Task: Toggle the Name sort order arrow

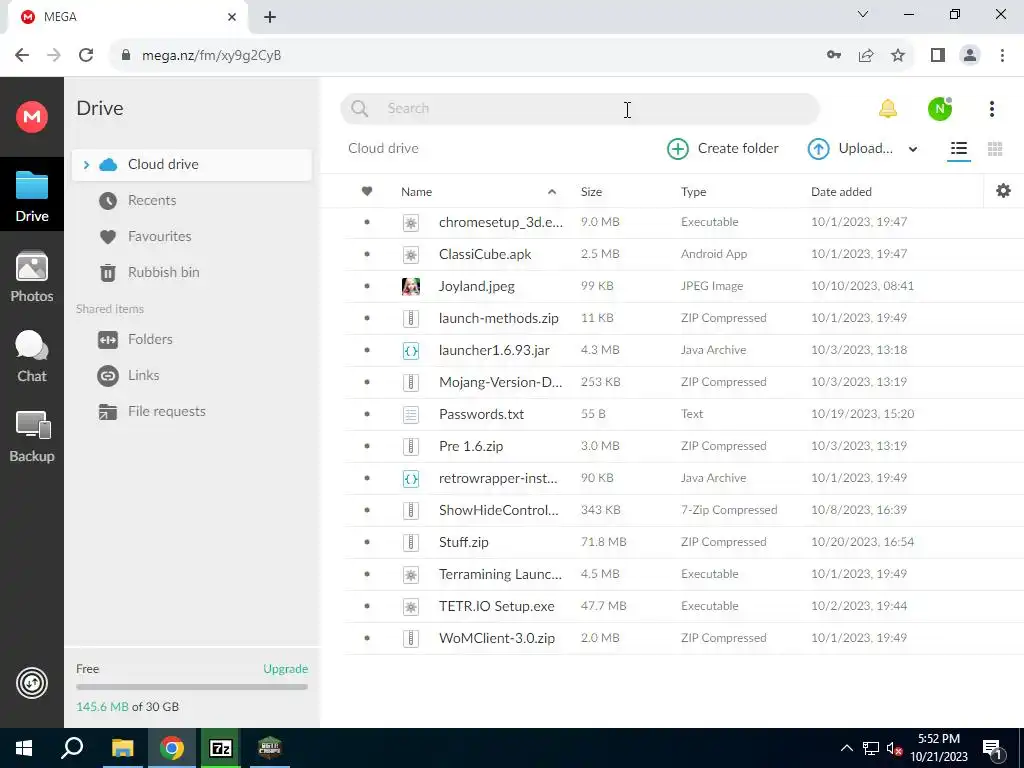Action: [552, 191]
